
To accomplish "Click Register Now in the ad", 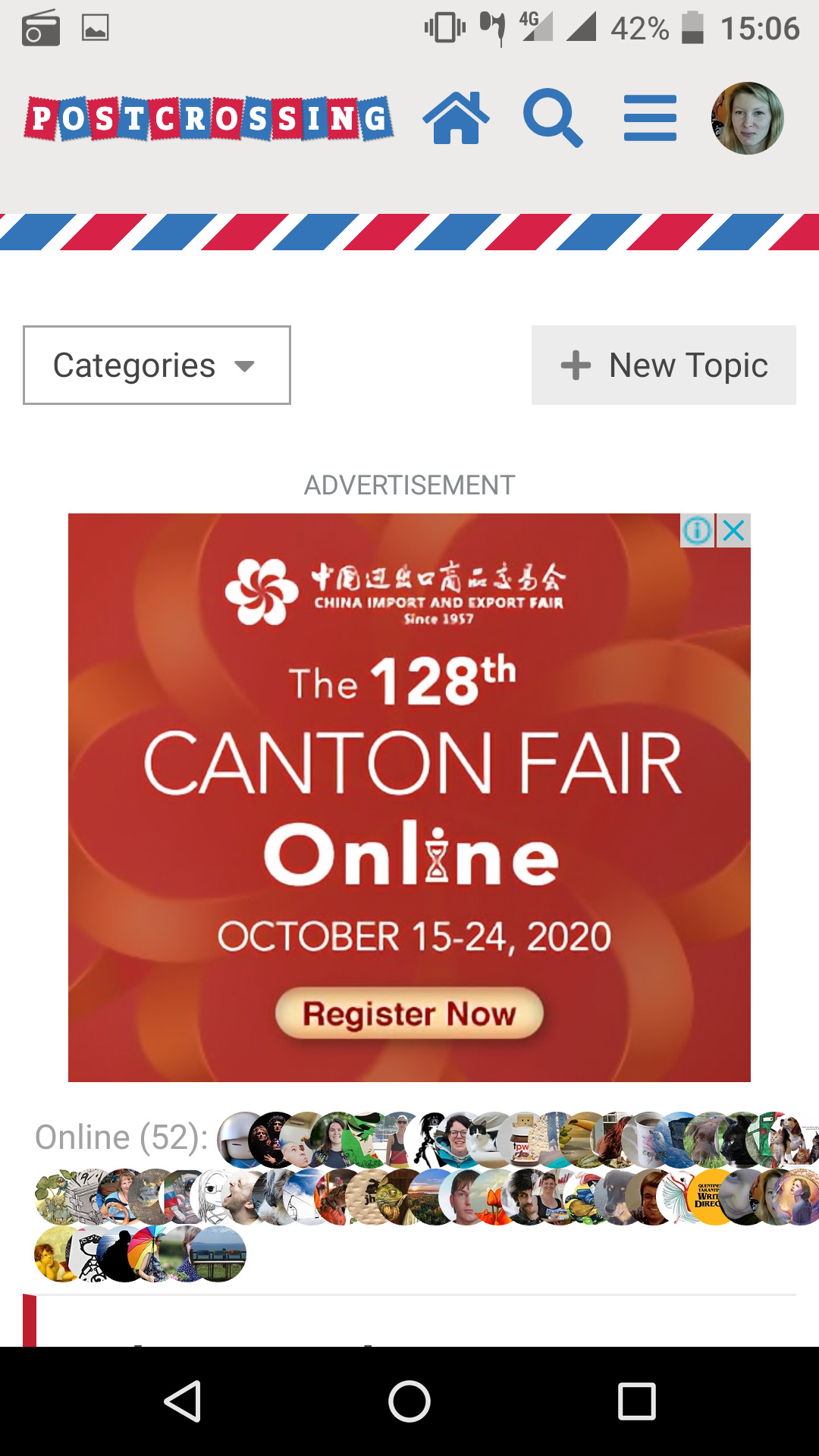I will tap(409, 1014).
